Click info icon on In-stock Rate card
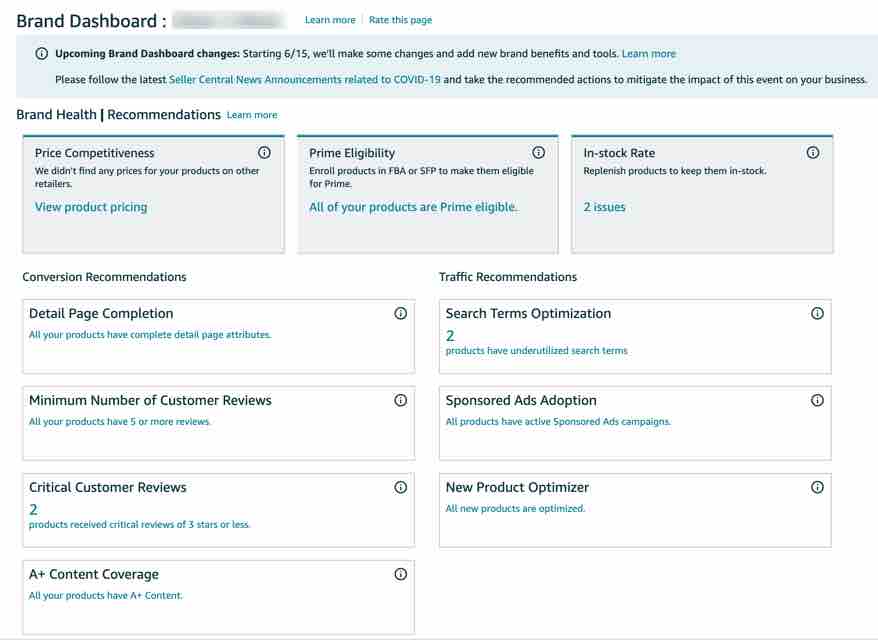Viewport: 878px width, 640px height. pos(813,153)
